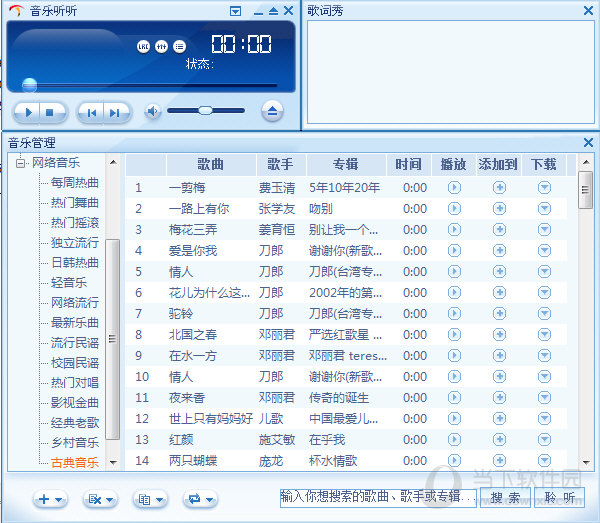600x523 pixels.
Task: Skip to the next track
Action: (116, 112)
